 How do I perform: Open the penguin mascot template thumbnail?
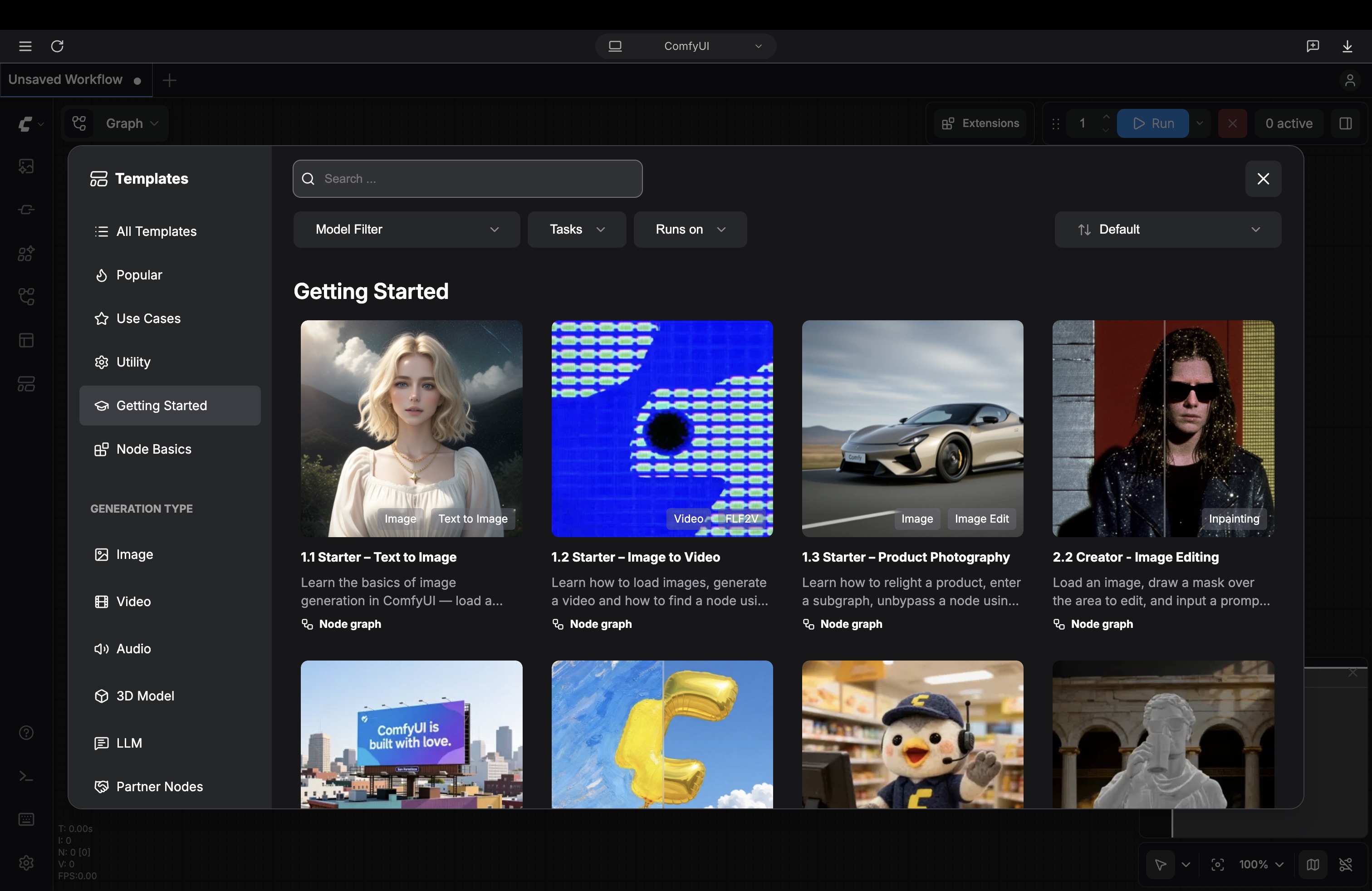coord(912,734)
